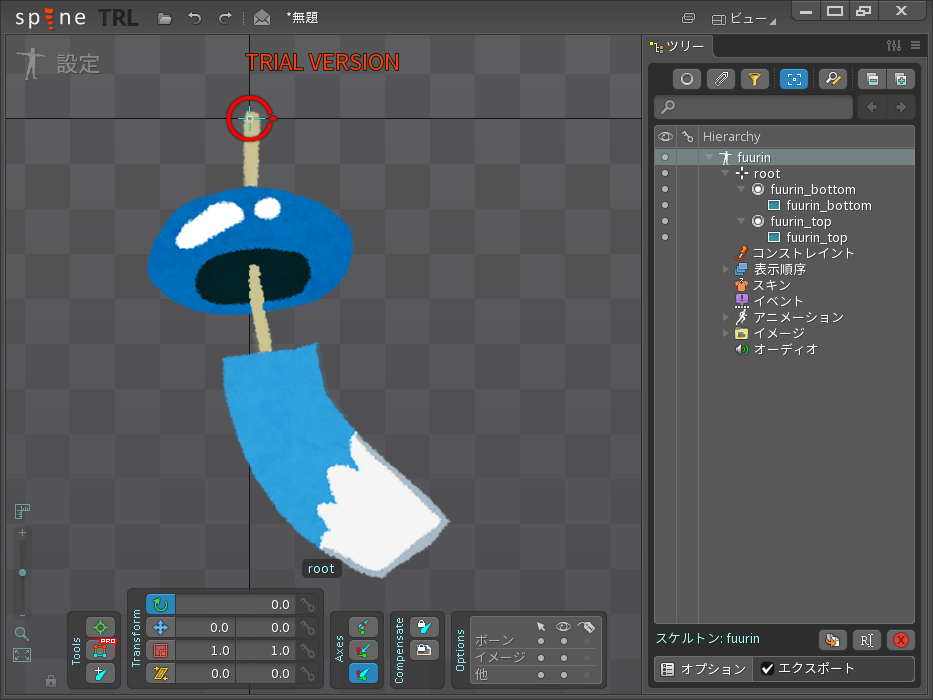Click the rename skeleton icon
933x700 pixels.
(866, 640)
